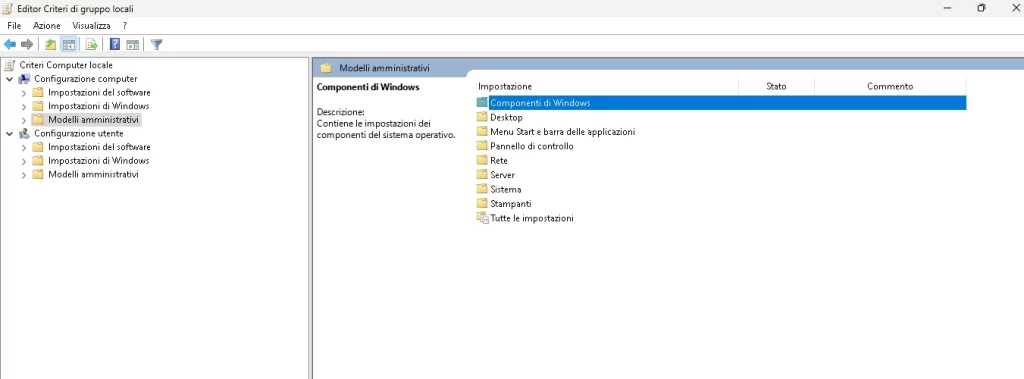
Task: Toggle the Show/Hide console tree button
Action: point(69,44)
